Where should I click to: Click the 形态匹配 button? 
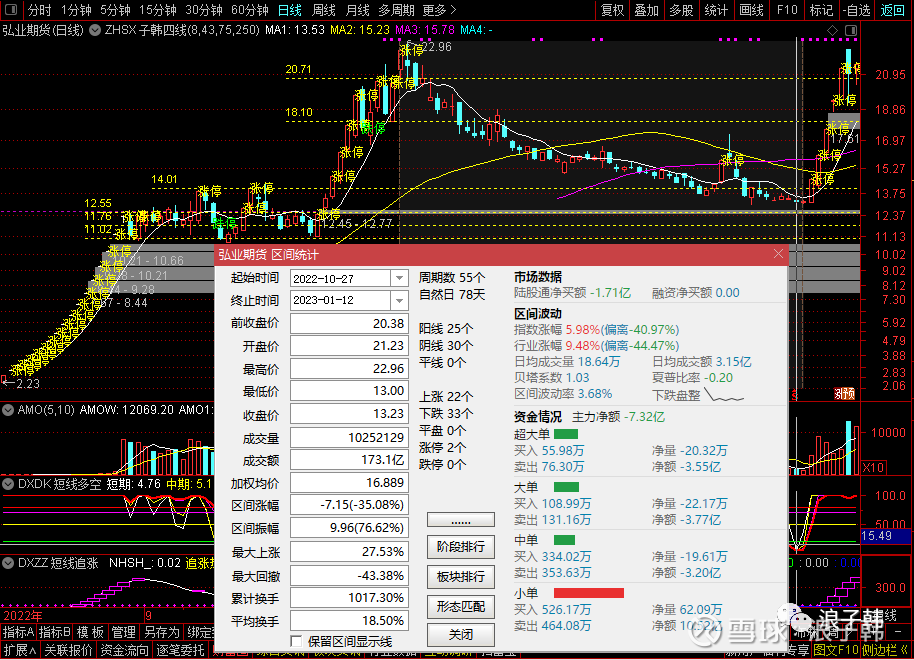[x=460, y=606]
